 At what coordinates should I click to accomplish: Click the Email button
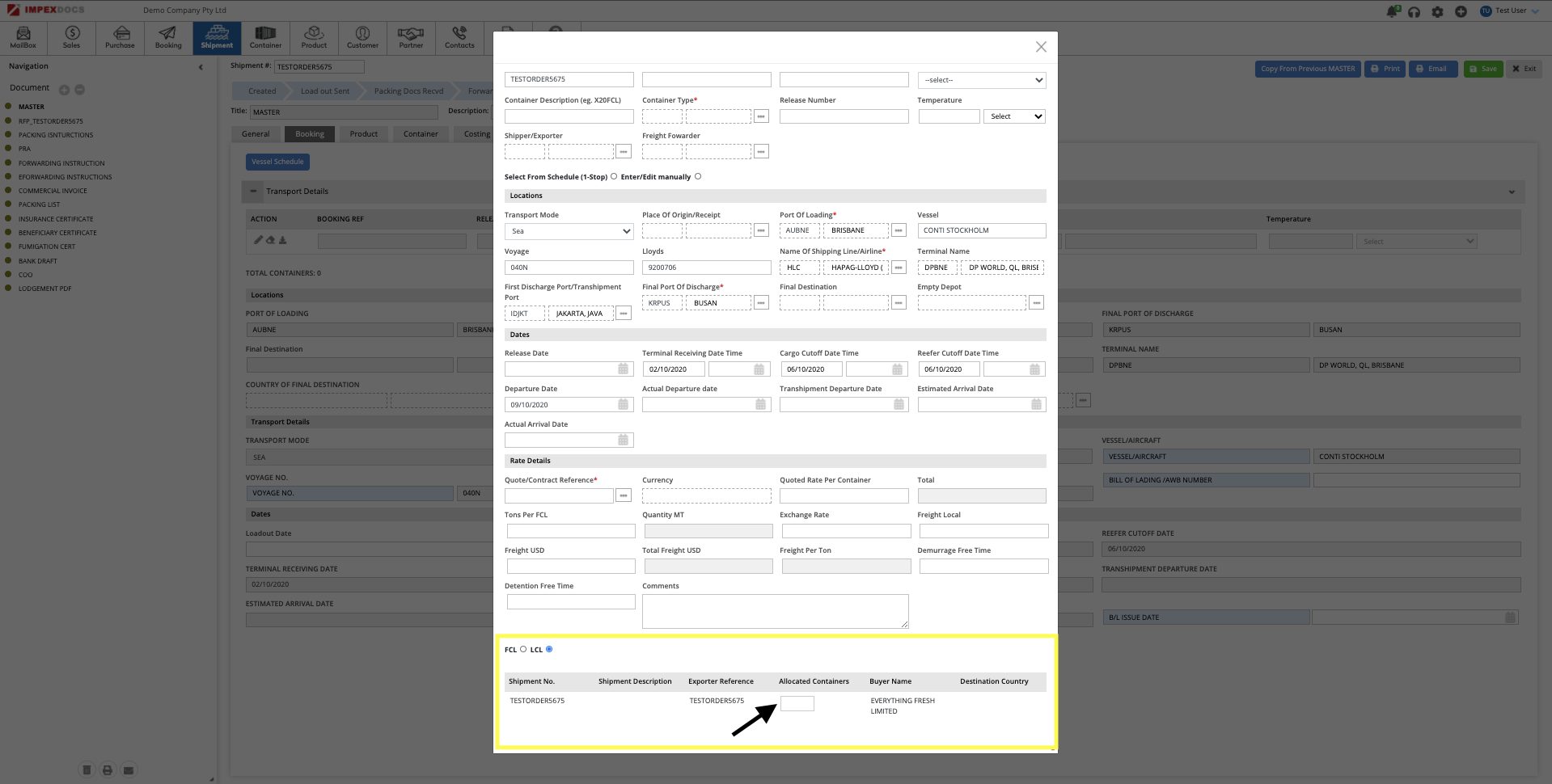point(1433,69)
